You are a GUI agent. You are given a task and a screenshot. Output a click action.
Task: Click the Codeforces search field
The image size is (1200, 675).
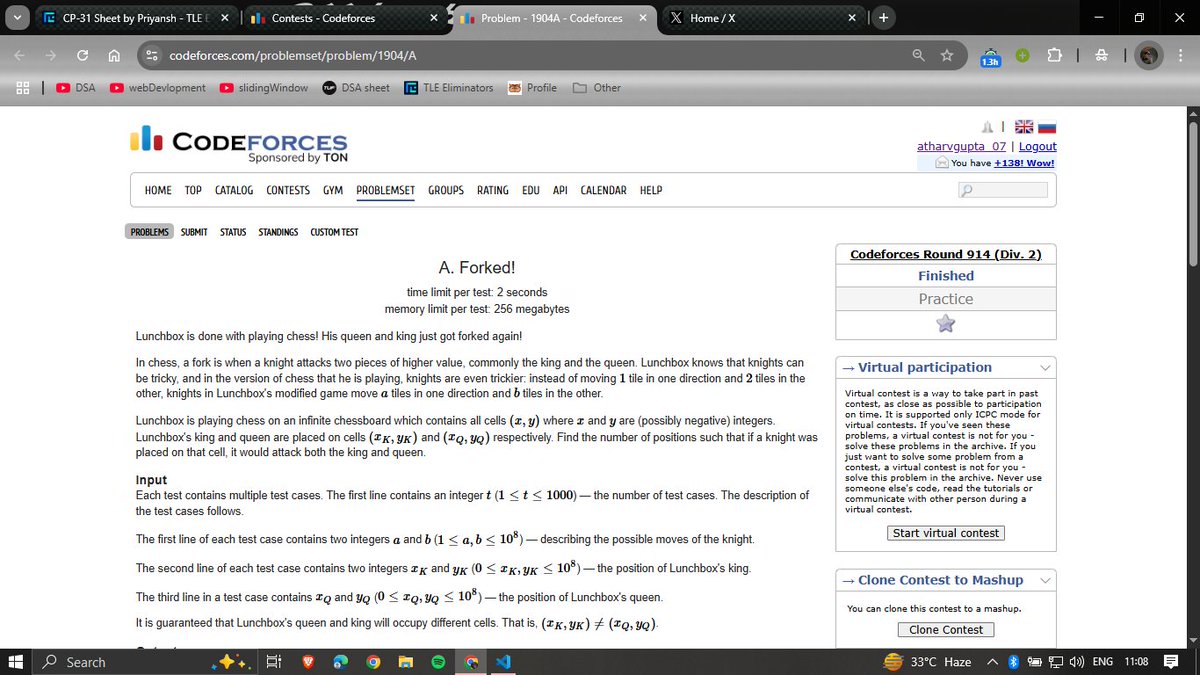pyautogui.click(x=1003, y=190)
